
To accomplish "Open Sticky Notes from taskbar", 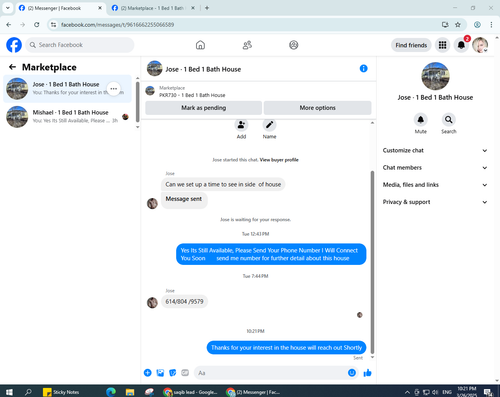I will 61,392.
